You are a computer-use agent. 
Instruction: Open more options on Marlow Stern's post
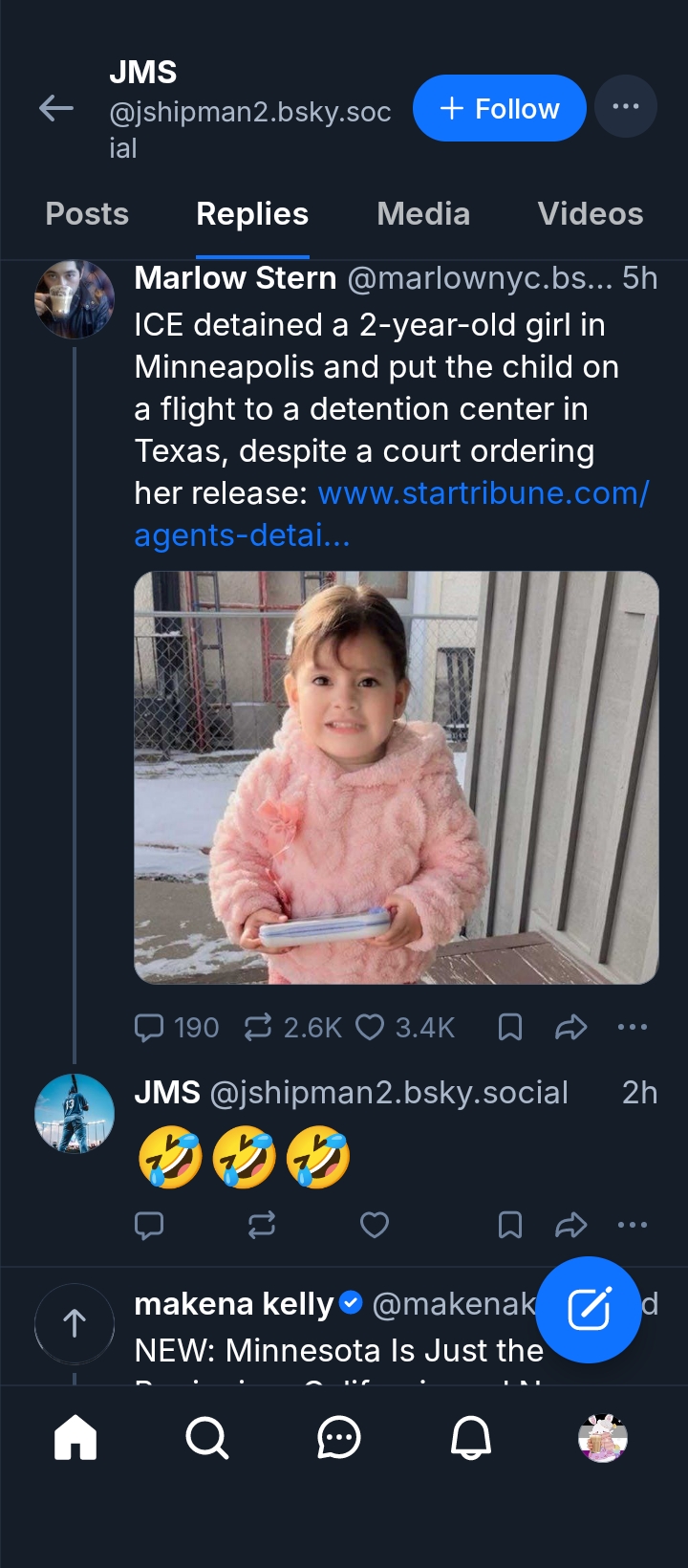632,1028
